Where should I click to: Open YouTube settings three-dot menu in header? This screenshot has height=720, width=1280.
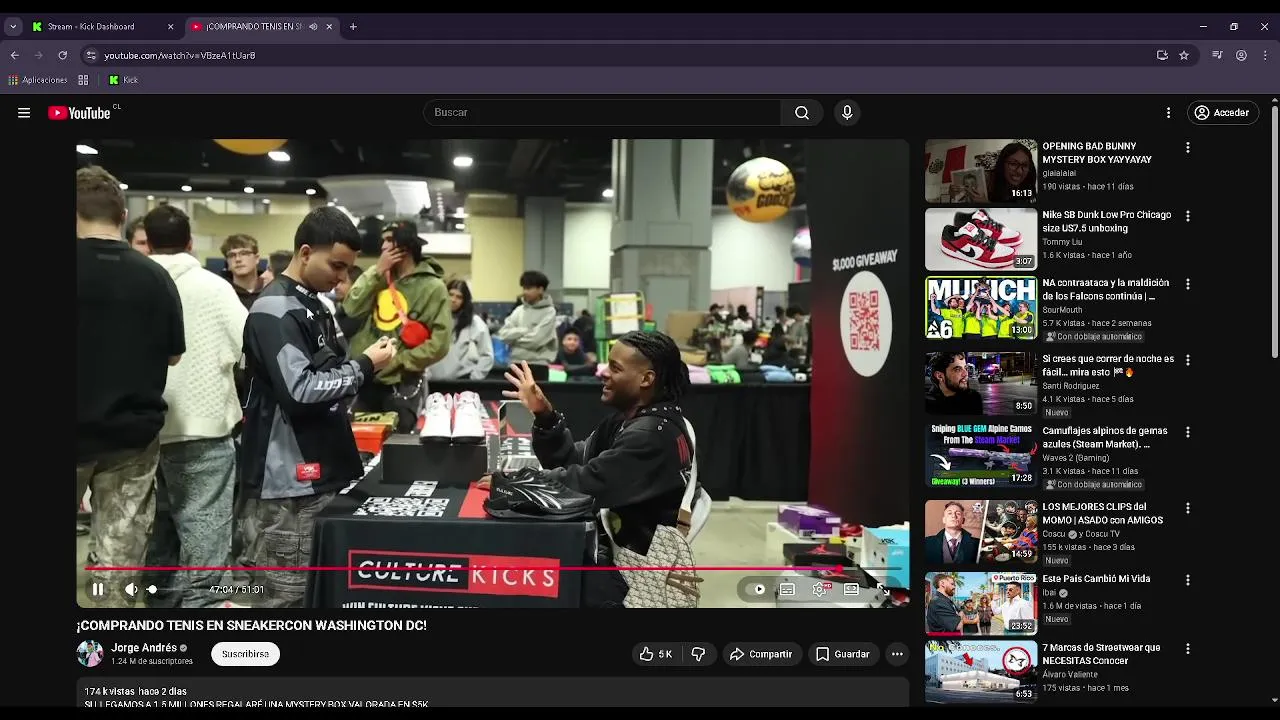(x=1168, y=113)
